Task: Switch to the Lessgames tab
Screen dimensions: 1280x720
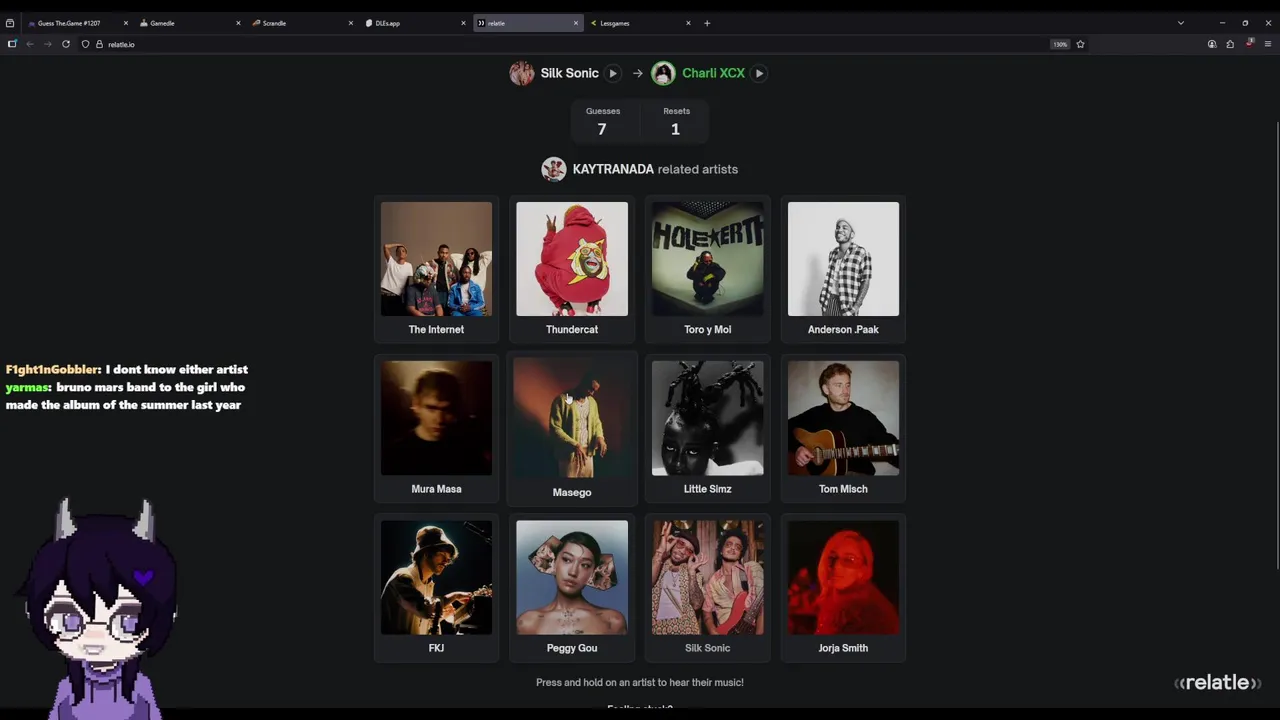Action: pyautogui.click(x=640, y=23)
